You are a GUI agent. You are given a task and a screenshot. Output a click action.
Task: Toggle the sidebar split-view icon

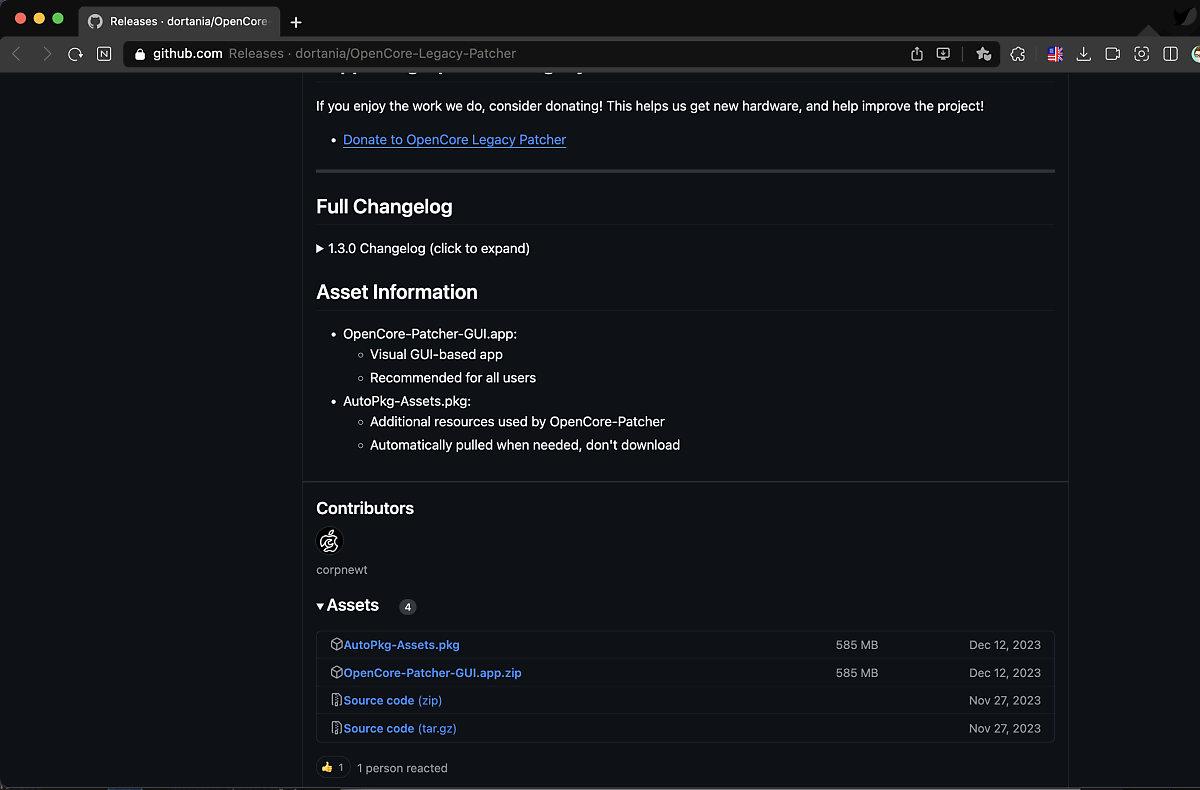click(x=1171, y=54)
